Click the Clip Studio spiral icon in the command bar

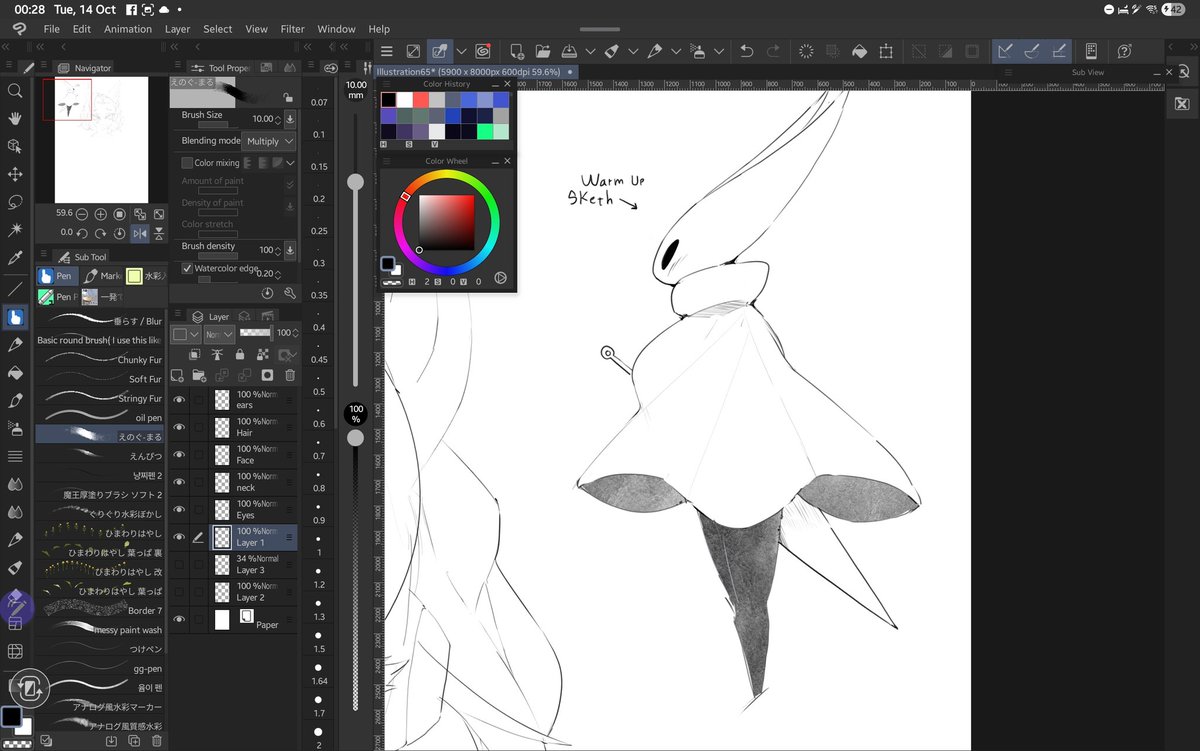coord(483,51)
